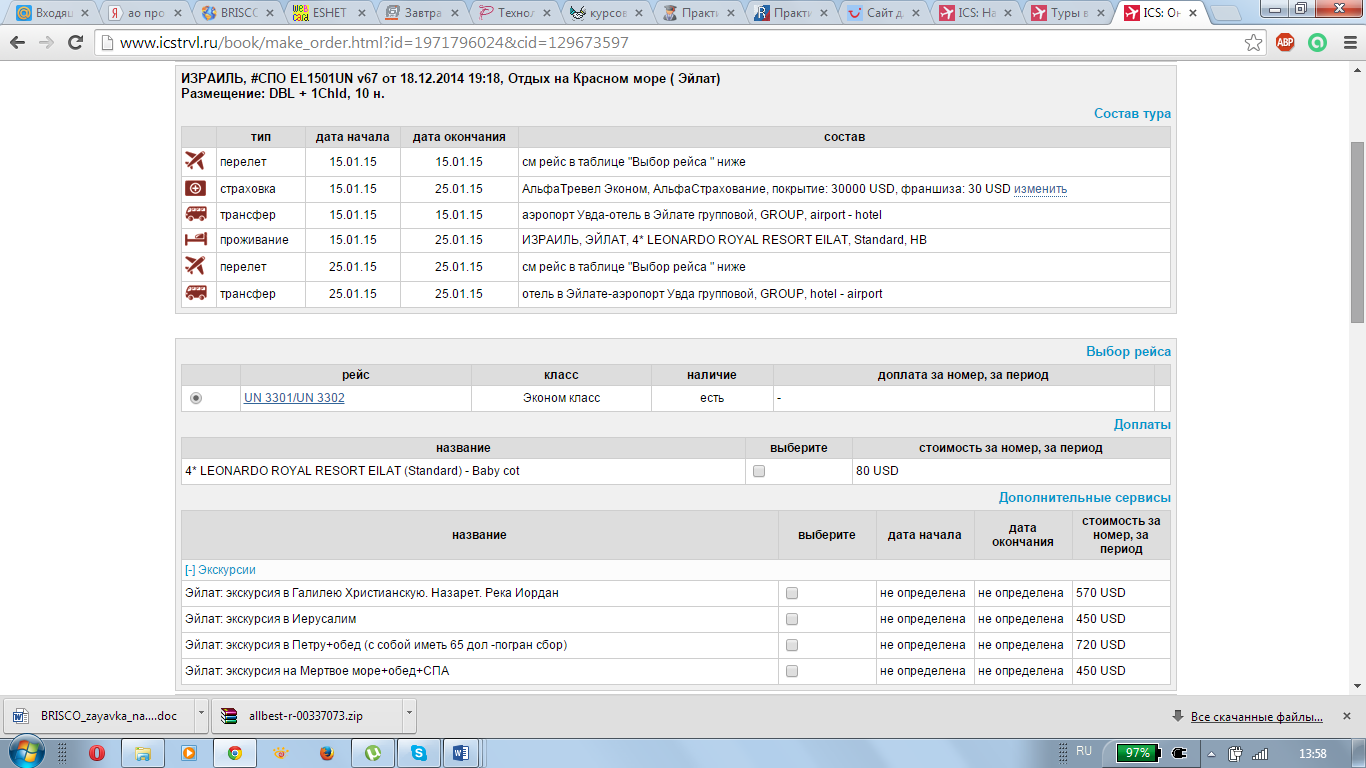Click the plane icon in the 15.01.15 перелет row
The image size is (1366, 768).
[196, 161]
